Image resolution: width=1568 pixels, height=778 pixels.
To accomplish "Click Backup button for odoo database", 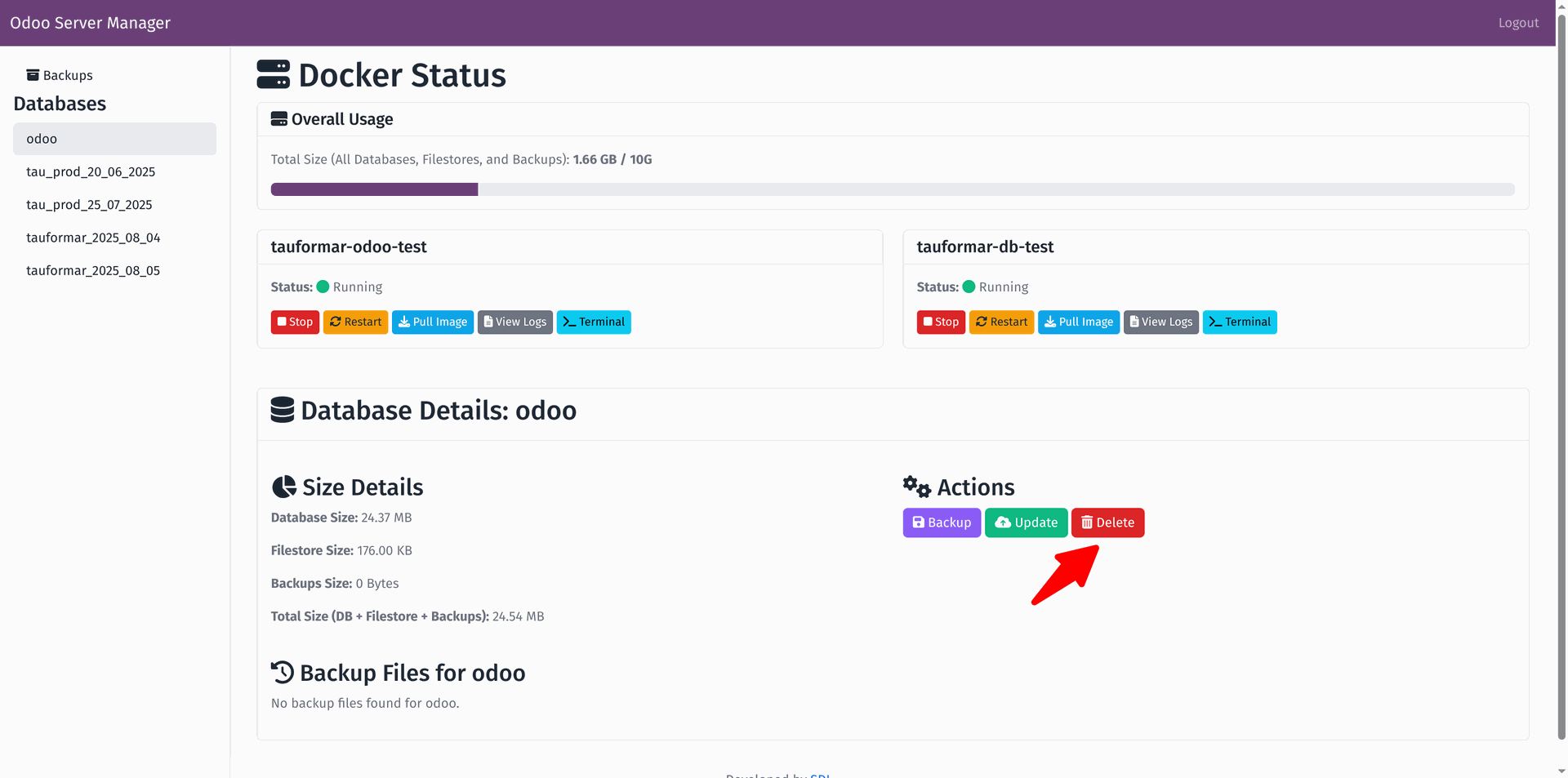I will click(941, 522).
